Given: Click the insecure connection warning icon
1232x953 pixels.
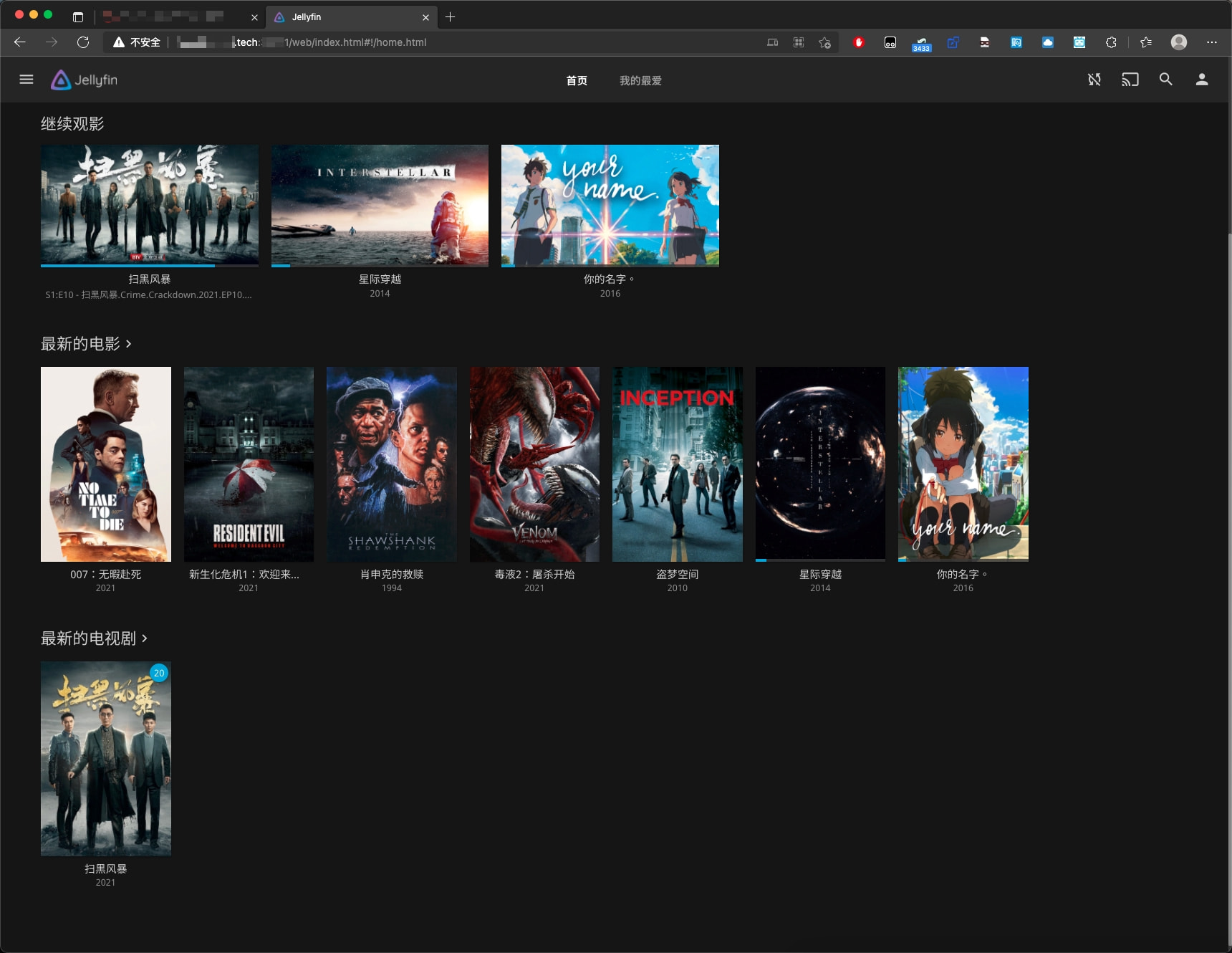Looking at the screenshot, I should (119, 42).
